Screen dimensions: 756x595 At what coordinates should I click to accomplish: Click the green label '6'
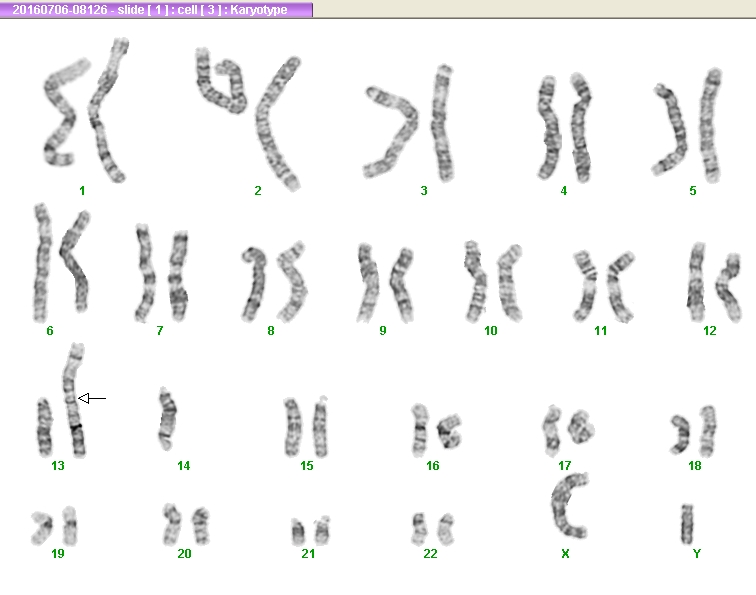[50, 331]
